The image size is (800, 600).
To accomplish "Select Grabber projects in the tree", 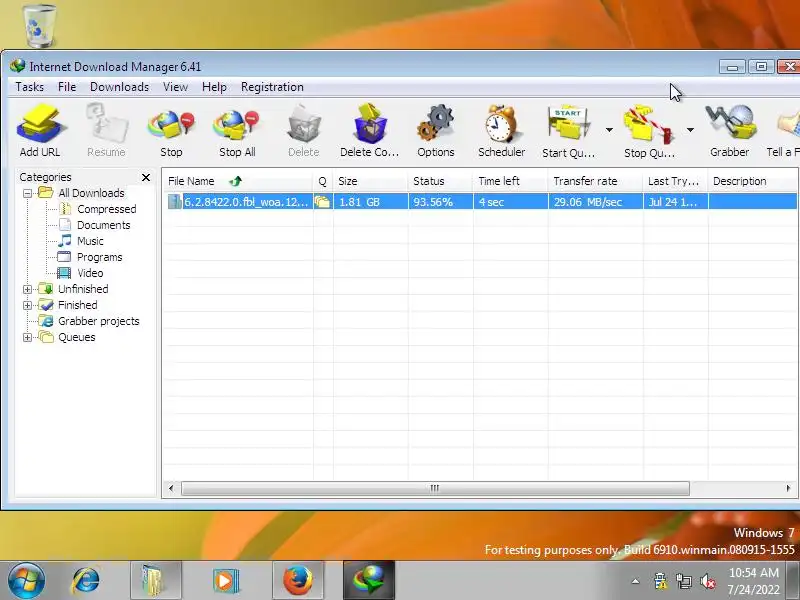I will coord(98,321).
